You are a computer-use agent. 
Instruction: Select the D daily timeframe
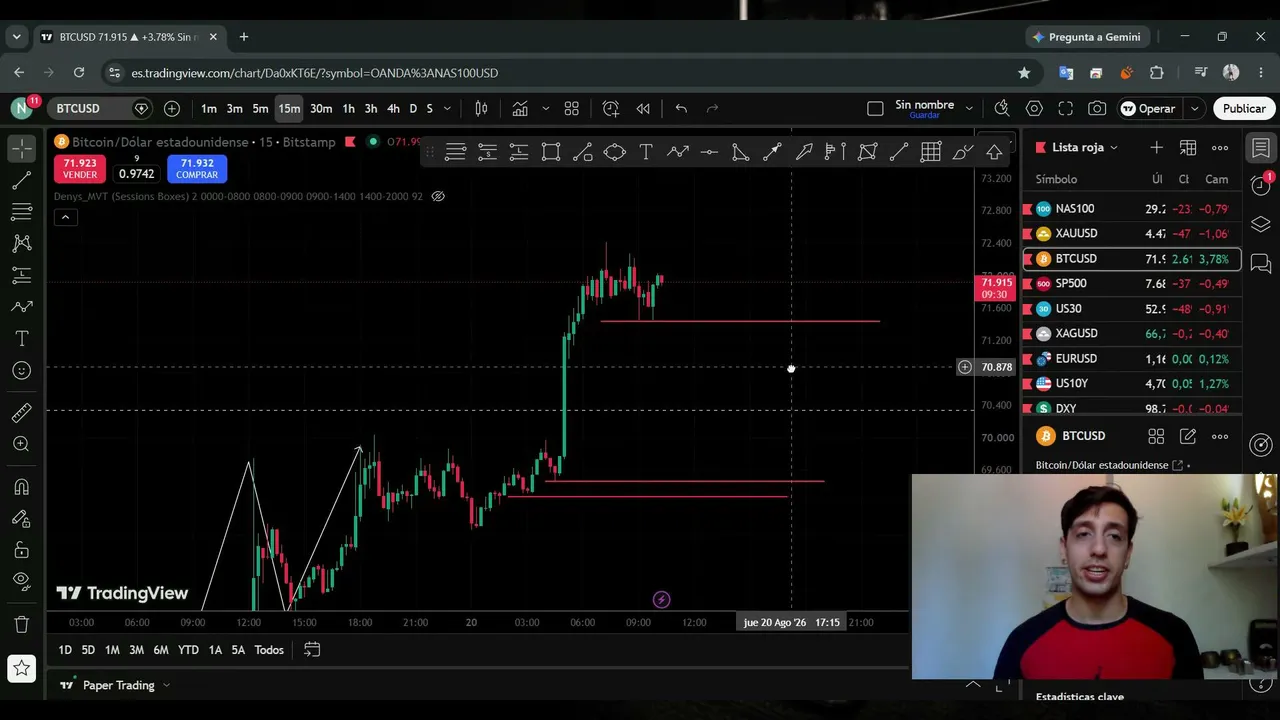(x=413, y=108)
